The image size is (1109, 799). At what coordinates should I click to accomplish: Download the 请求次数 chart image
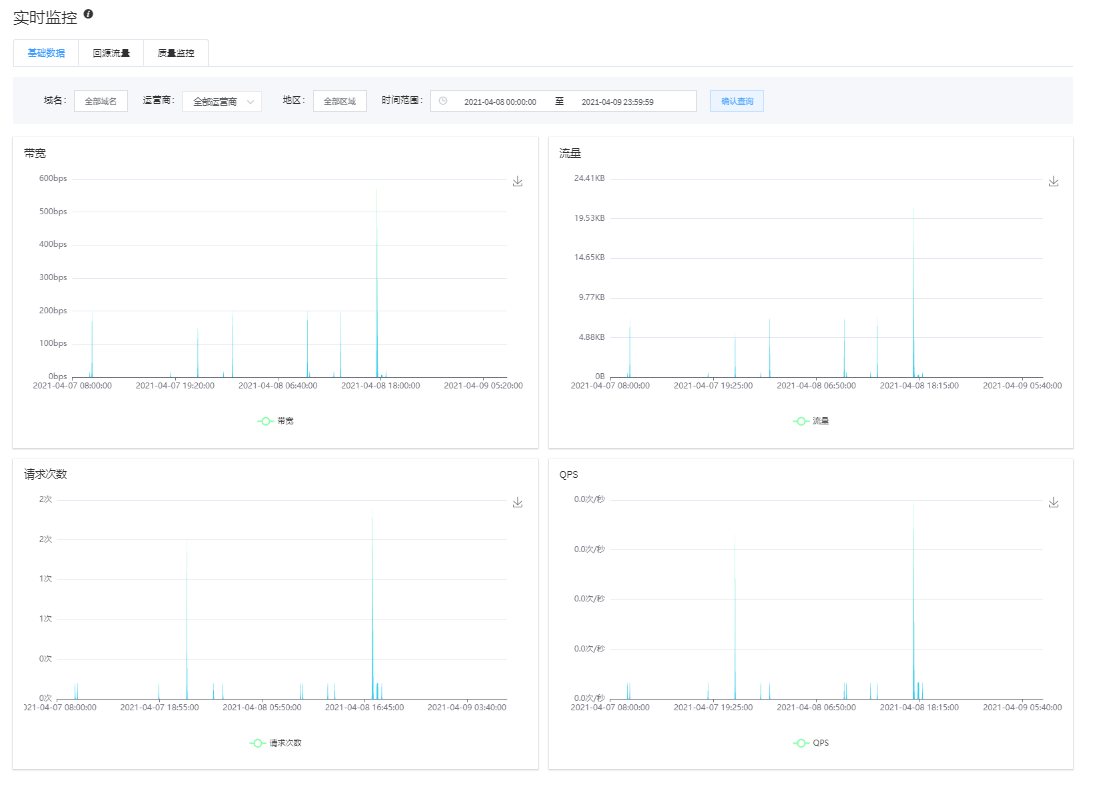(517, 503)
